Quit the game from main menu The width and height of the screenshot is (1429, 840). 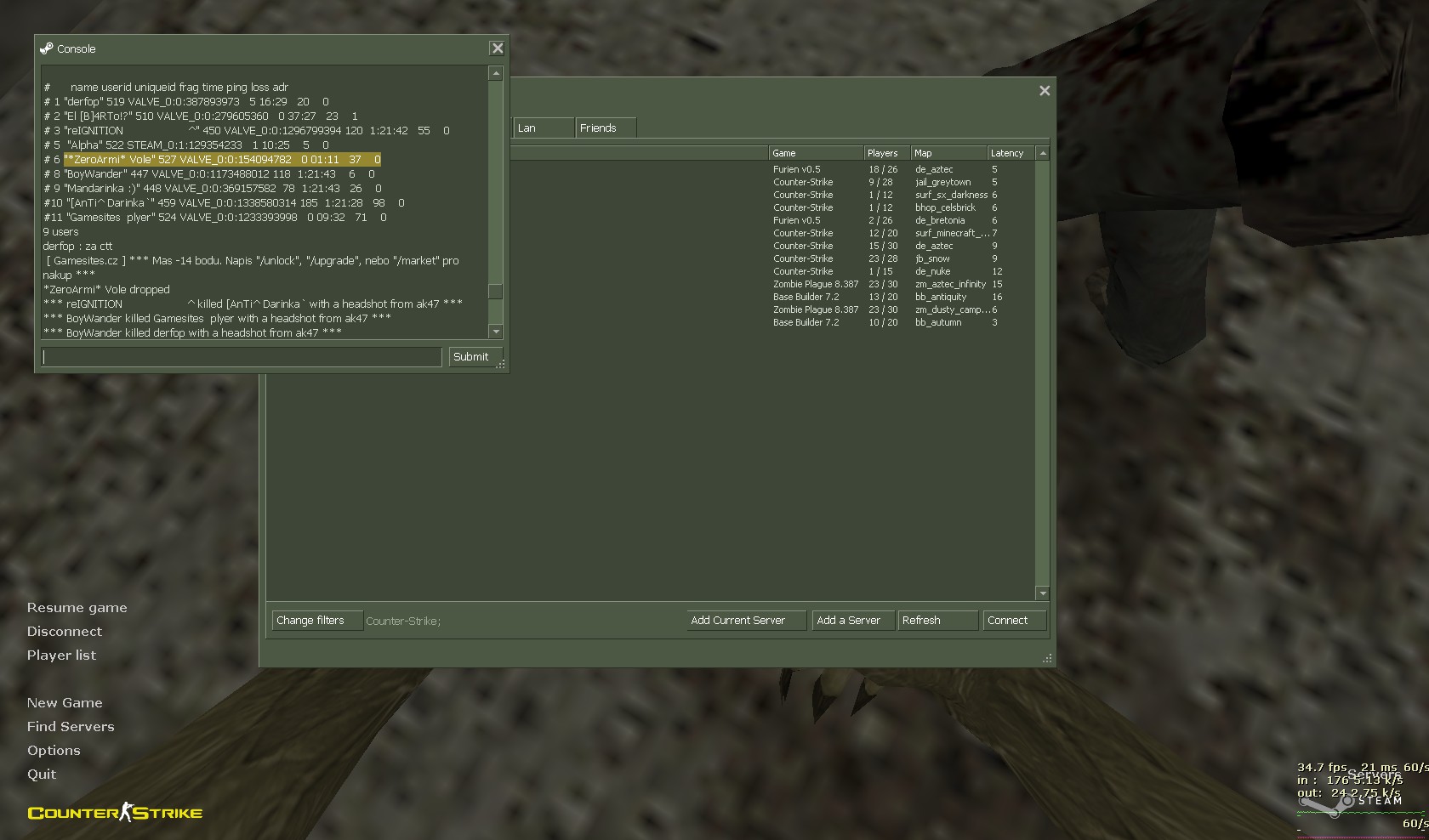pyautogui.click(x=42, y=775)
